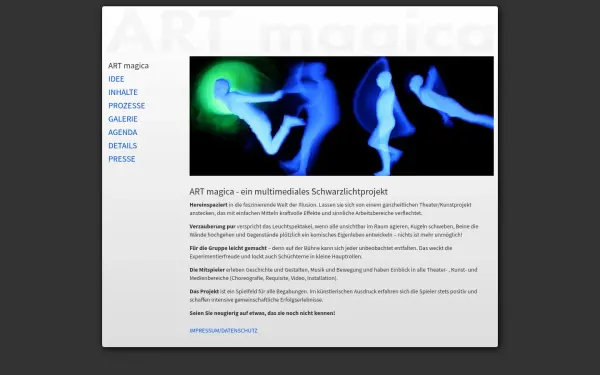Image resolution: width=600 pixels, height=375 pixels.
Task: Click the heading 'ART magica - ein multimediales Schwarzlichtprojekt'
Action: 289,191
